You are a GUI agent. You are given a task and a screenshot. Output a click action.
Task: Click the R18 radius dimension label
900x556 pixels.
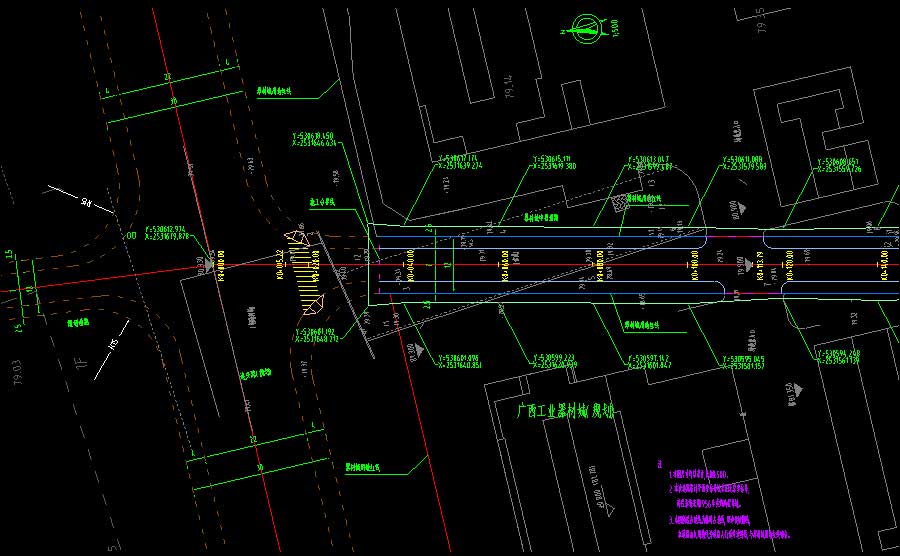click(86, 203)
